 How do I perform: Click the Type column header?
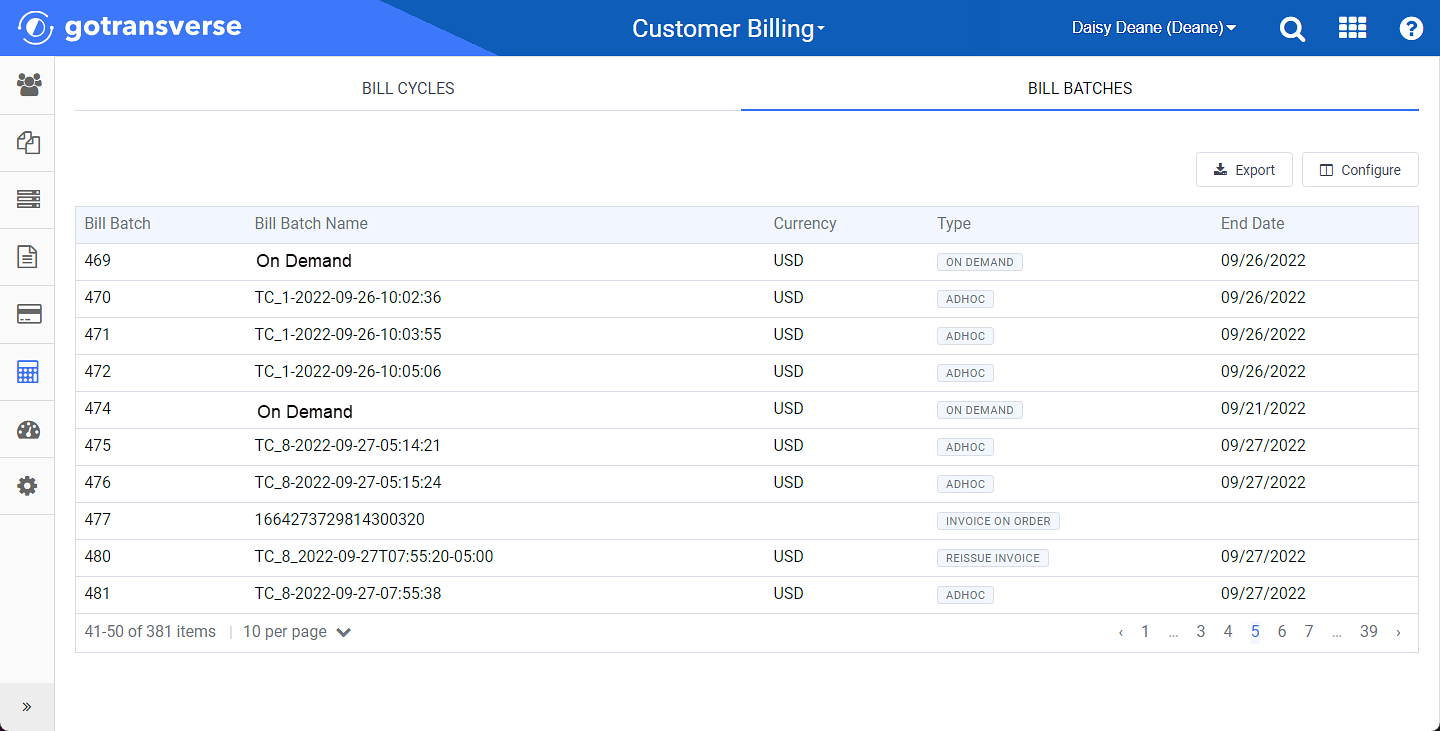(954, 224)
